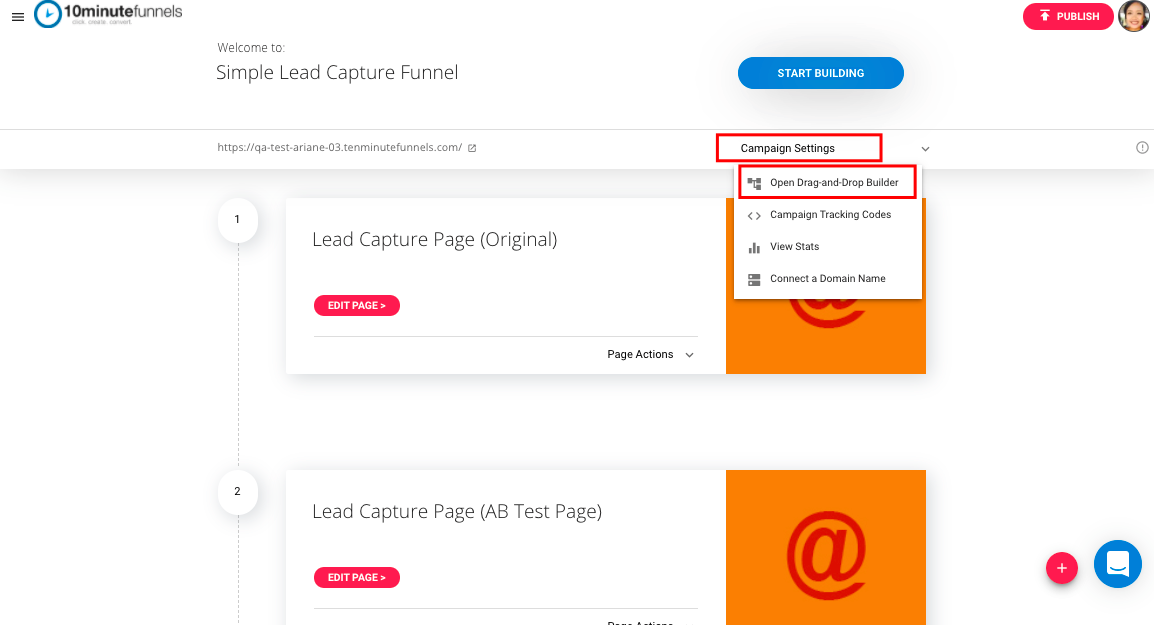
Task: Expand Campaign Settings with the chevron arrow
Action: [x=925, y=149]
